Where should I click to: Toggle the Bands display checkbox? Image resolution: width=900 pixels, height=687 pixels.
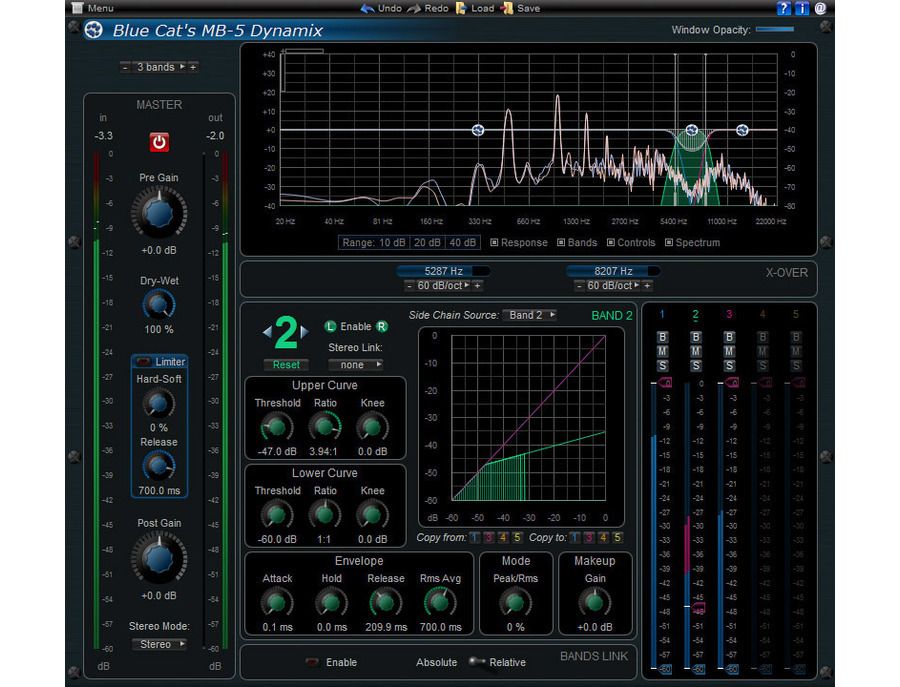(x=561, y=242)
